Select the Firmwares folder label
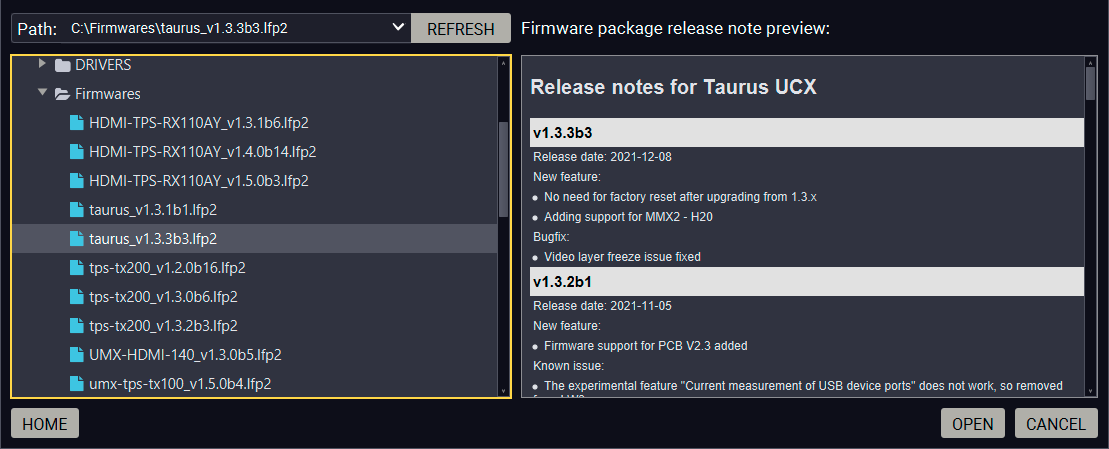The height and width of the screenshot is (449, 1109). coord(108,94)
